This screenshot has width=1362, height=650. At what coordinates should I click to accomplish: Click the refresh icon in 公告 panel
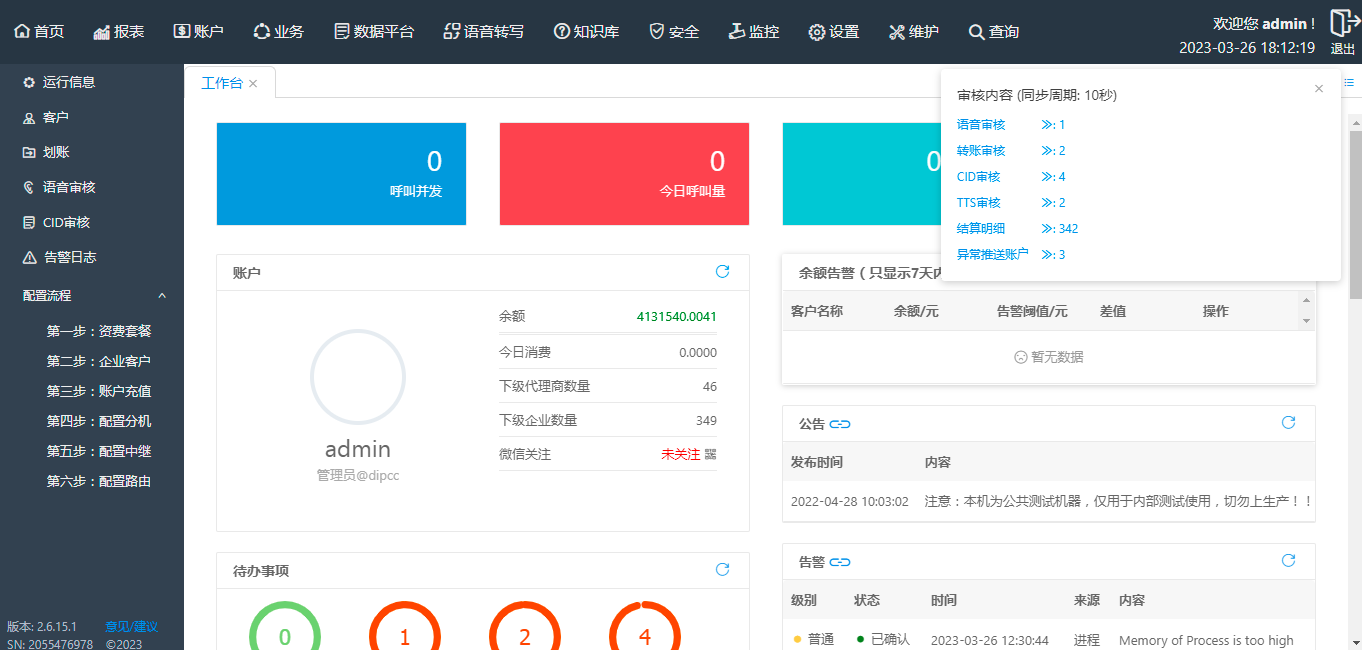pos(1288,423)
